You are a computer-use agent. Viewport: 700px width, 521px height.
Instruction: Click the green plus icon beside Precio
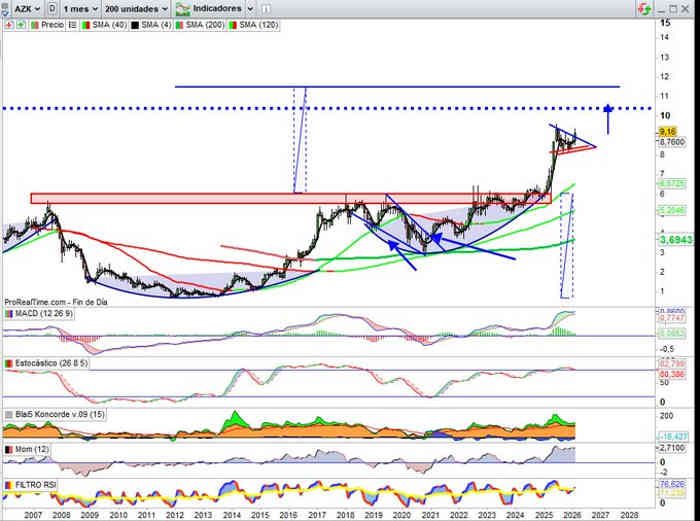tap(19, 24)
